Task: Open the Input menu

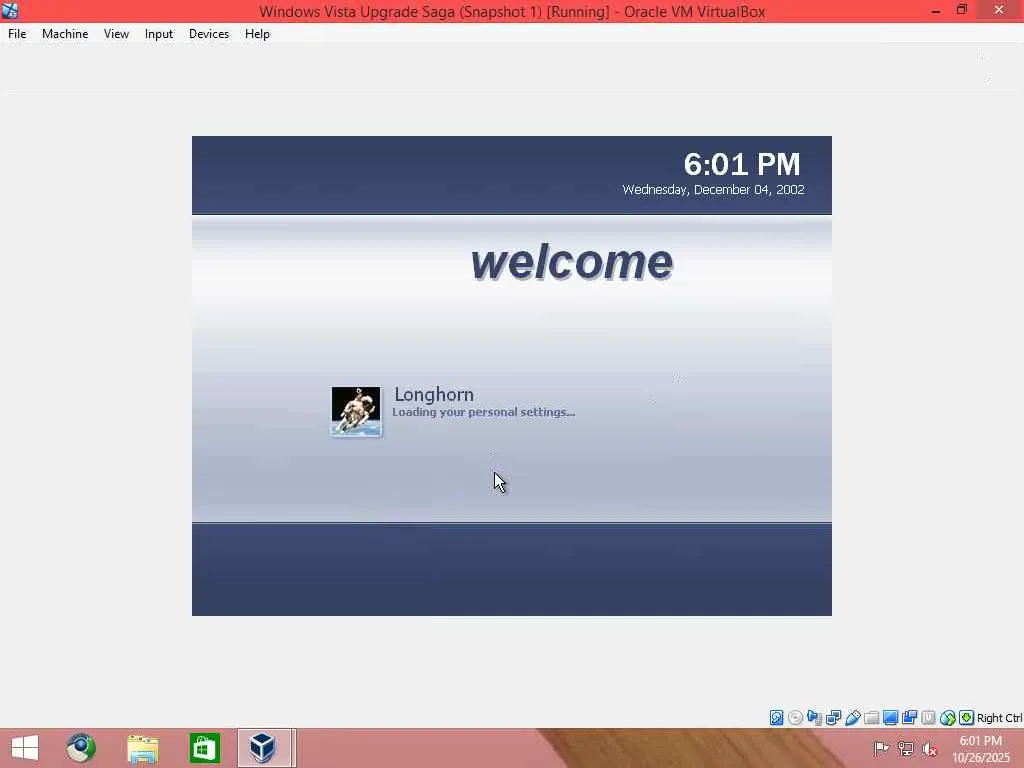Action: [x=159, y=34]
